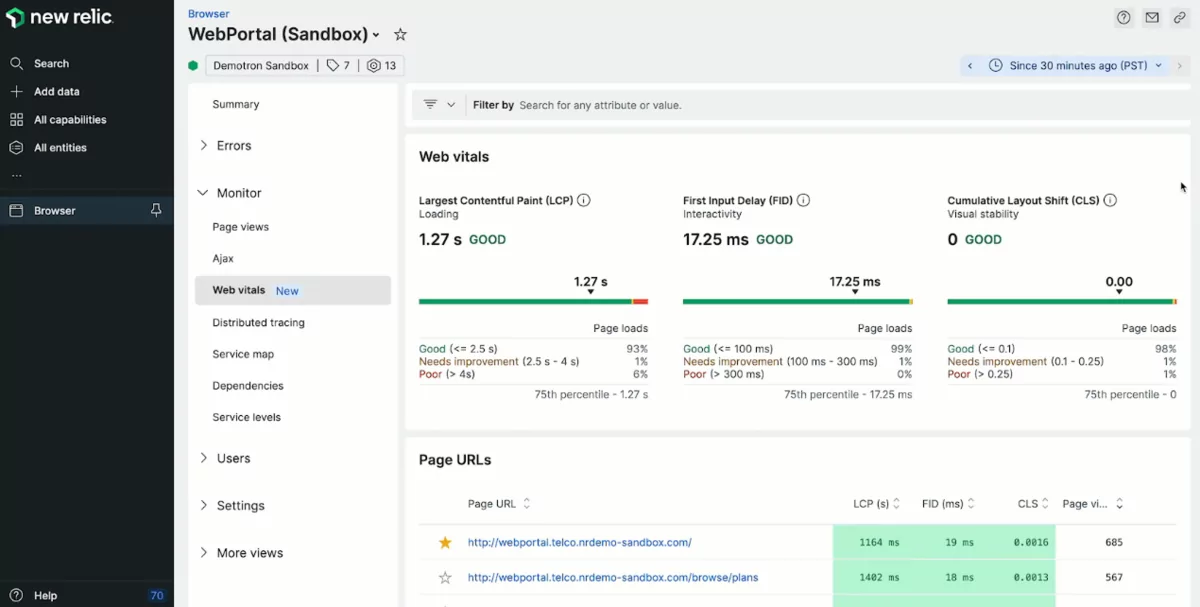Open Summary in the entity menu

click(236, 104)
